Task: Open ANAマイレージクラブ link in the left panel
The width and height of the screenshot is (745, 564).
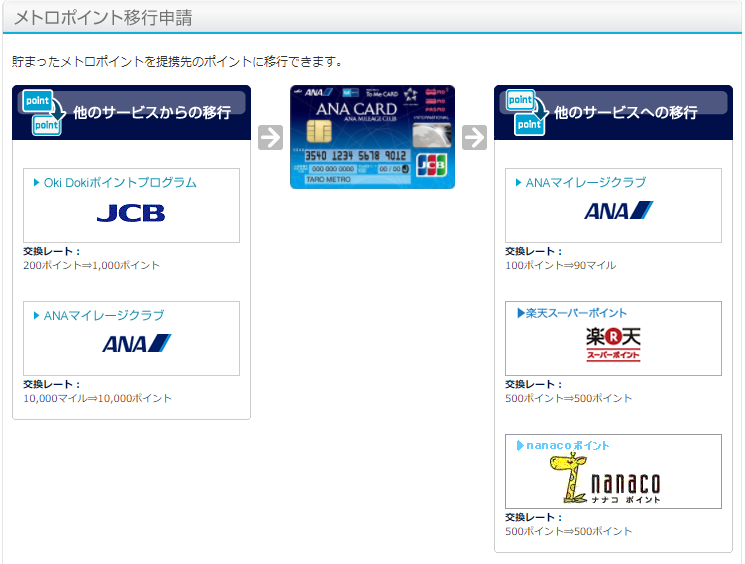Action: click(x=104, y=315)
